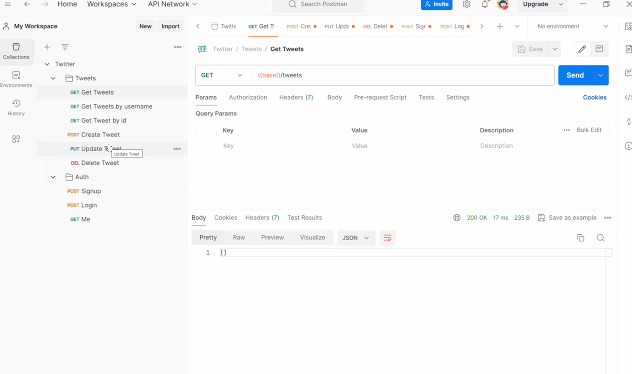Open the tab list dropdown chevron
This screenshot has width=632, height=374.
coord(517,26)
